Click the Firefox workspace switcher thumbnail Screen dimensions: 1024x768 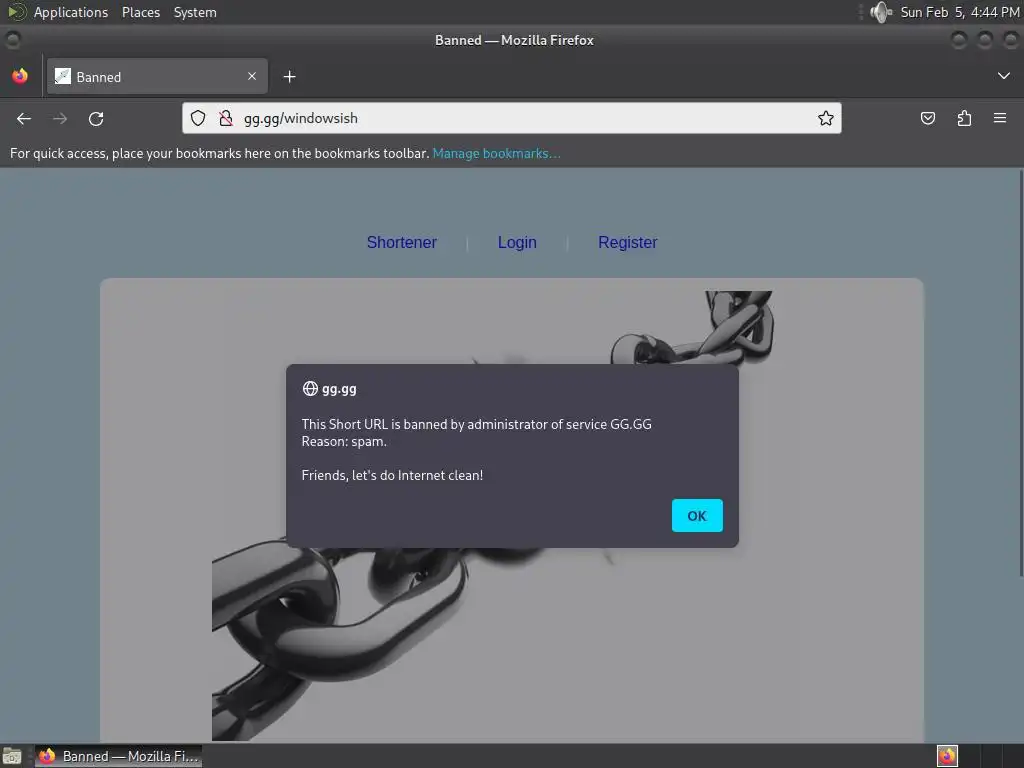[x=947, y=756]
